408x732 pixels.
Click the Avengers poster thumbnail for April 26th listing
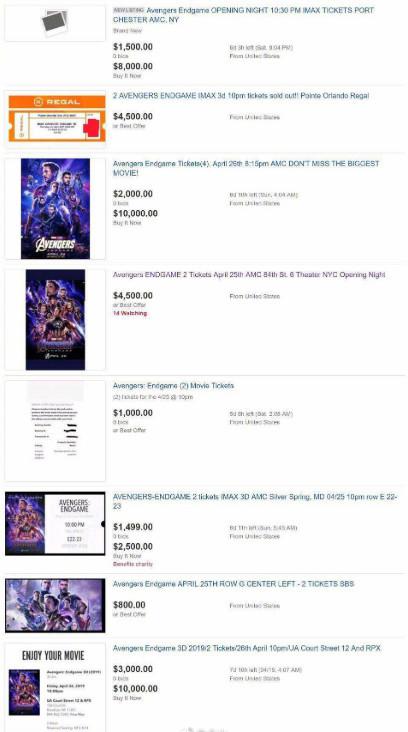[55, 209]
